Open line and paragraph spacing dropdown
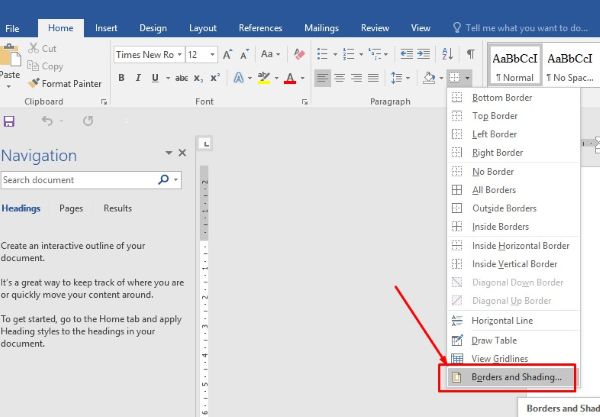 pyautogui.click(x=400, y=78)
